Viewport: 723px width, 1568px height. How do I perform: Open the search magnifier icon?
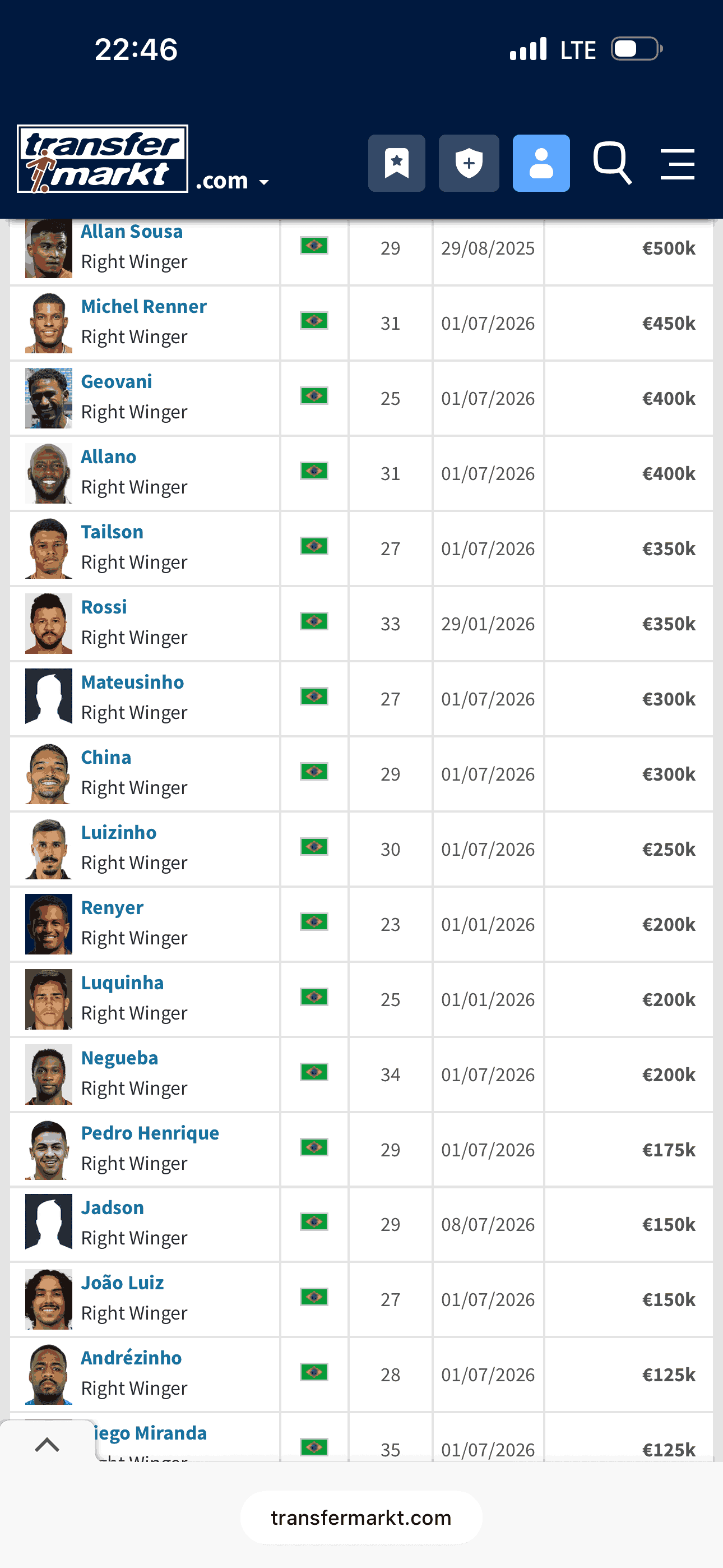[612, 163]
